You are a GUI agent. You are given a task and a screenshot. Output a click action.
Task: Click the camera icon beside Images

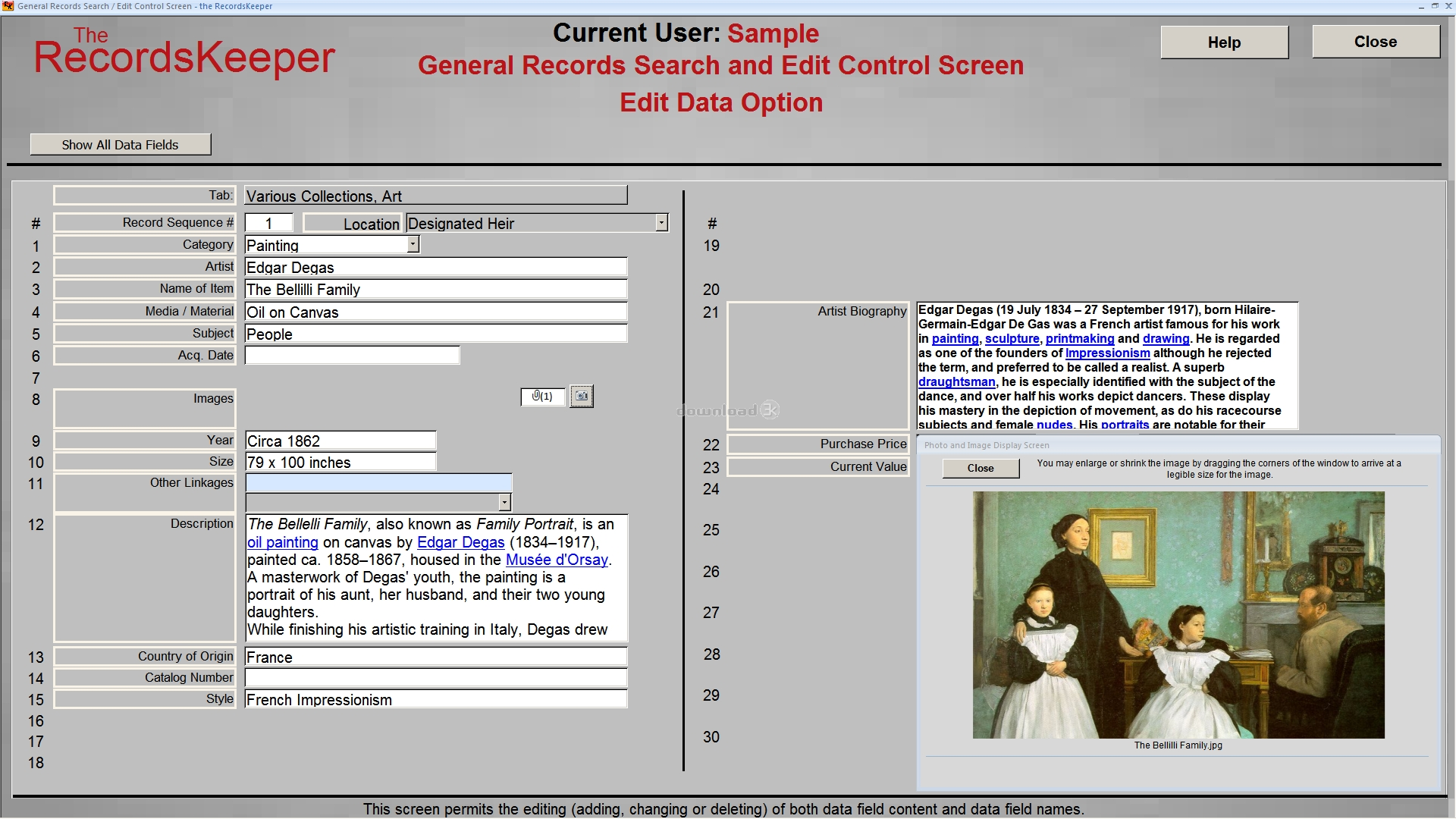[x=582, y=396]
